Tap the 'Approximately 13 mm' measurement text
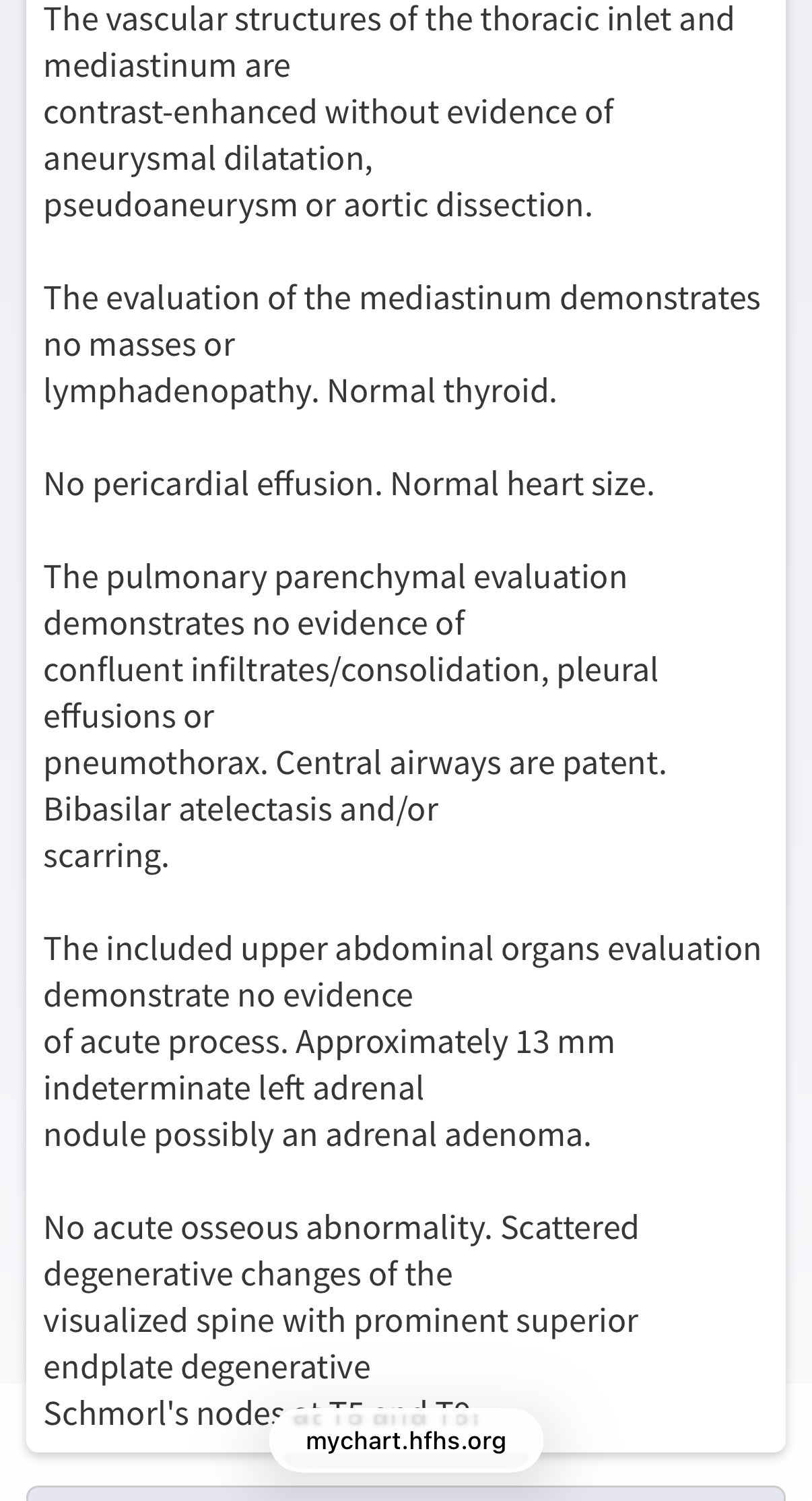This screenshot has width=812, height=1501. coord(454,1042)
